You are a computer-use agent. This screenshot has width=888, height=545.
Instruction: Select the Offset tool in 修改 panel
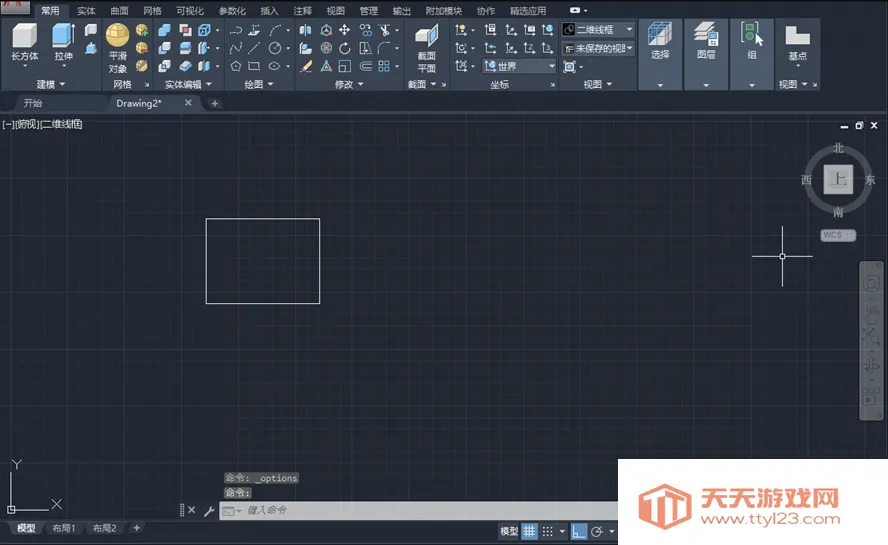[366, 66]
